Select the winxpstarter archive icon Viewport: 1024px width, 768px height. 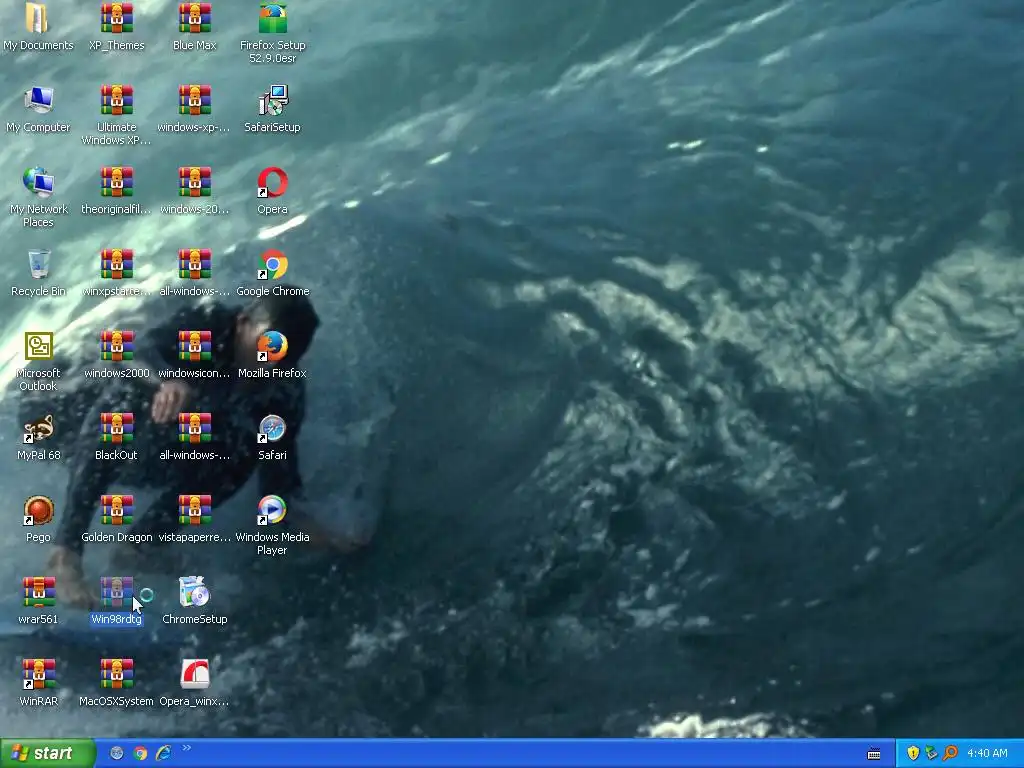116,264
